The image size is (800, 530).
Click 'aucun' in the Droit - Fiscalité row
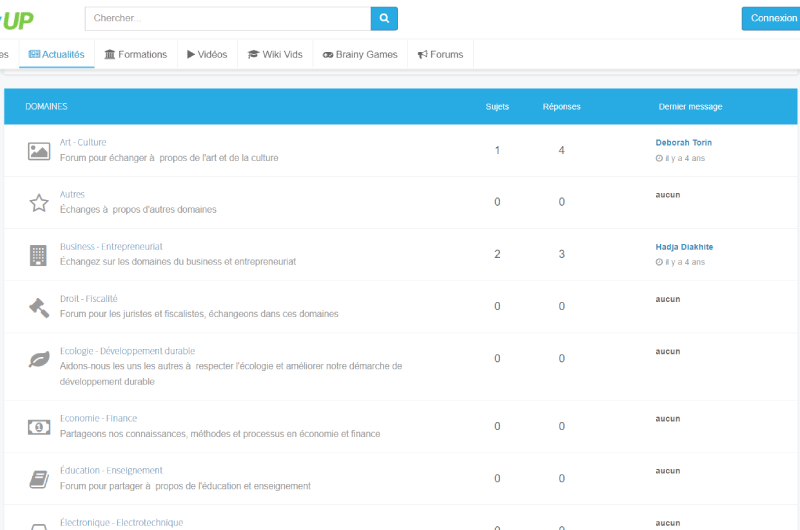coord(668,299)
